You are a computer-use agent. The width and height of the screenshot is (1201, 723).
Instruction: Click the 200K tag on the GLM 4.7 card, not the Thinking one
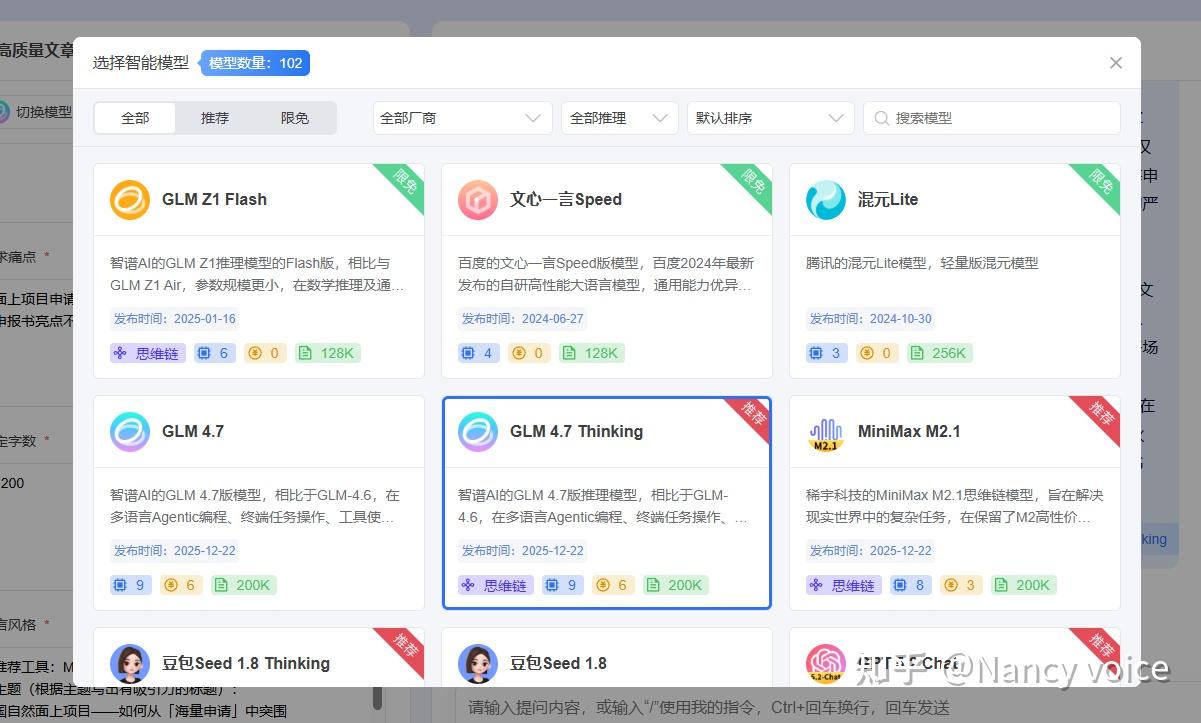244,585
